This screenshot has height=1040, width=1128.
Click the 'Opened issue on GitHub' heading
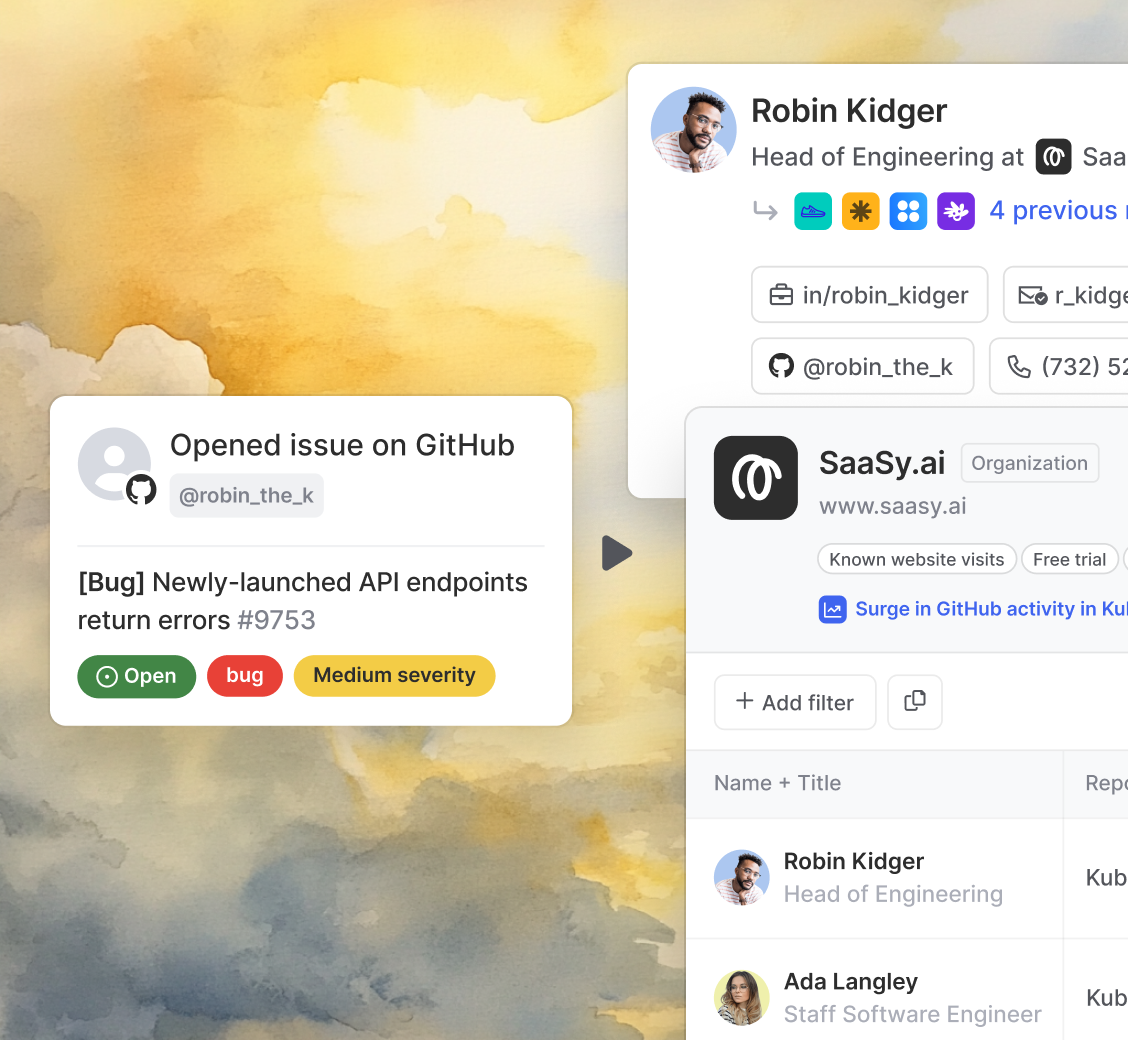(x=342, y=445)
